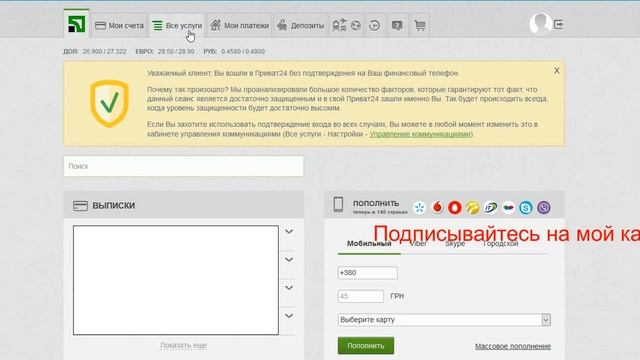
Task: Select the red MTS egg operator icon
Action: point(455,208)
